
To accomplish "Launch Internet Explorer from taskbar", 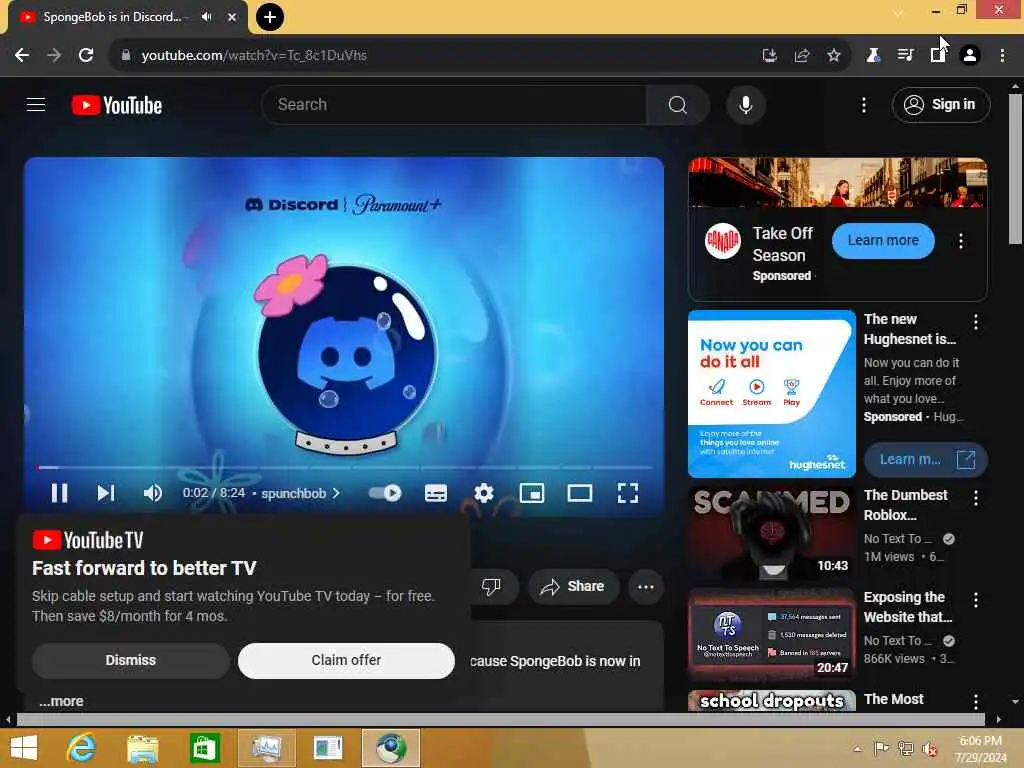I will [82, 748].
